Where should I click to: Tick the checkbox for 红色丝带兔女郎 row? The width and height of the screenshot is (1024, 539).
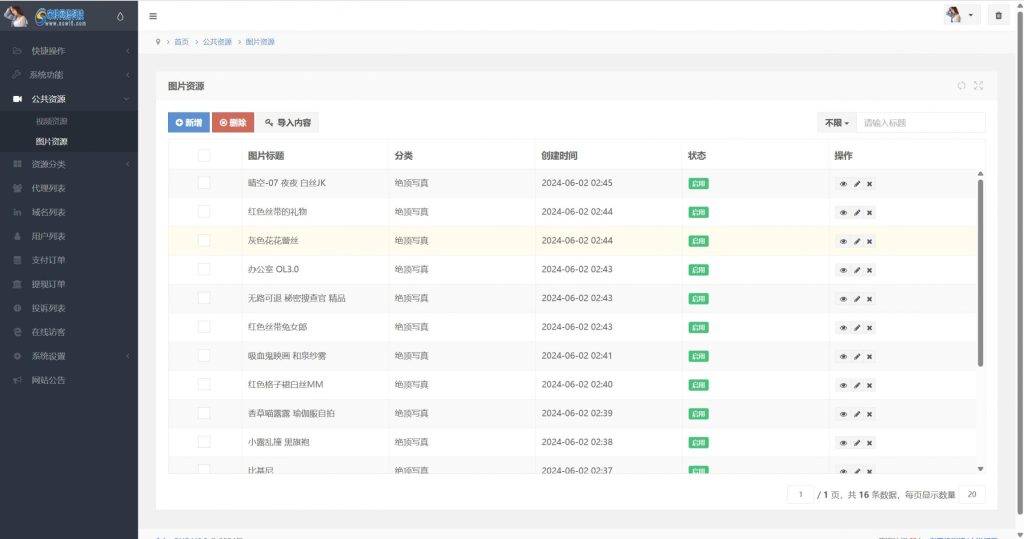point(204,327)
